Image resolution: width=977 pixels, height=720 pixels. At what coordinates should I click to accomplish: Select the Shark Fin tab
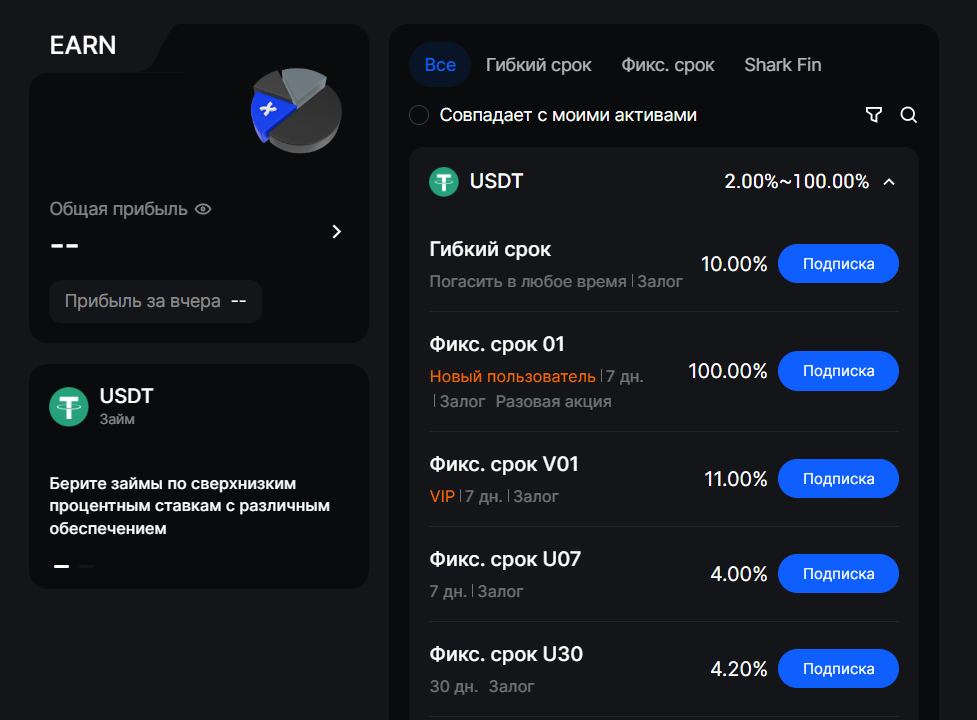click(783, 65)
